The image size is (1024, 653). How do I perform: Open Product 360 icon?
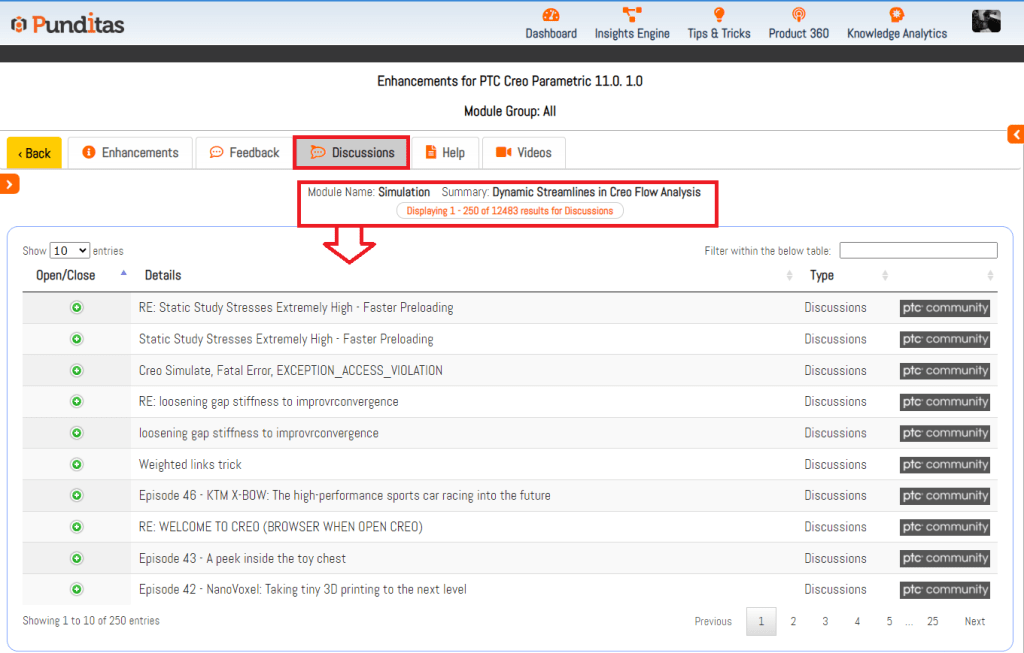(798, 15)
